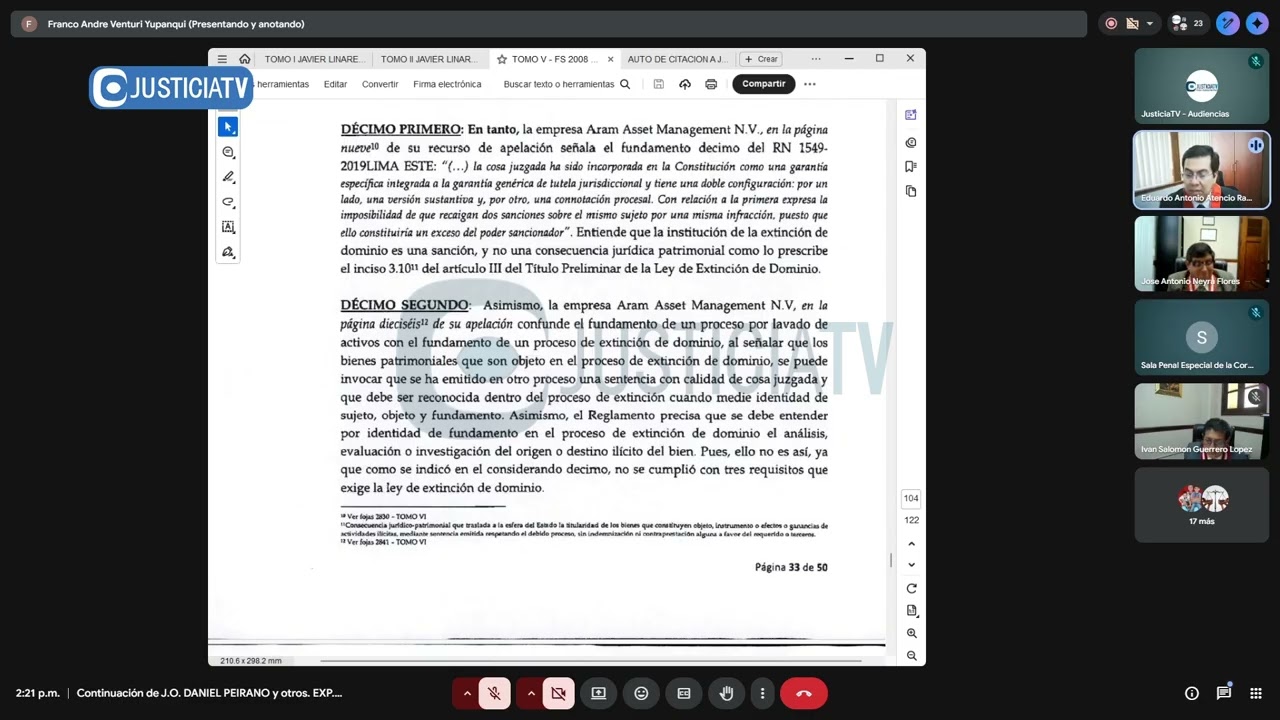The height and width of the screenshot is (720, 1280).
Task: Switch to TOMO I JAVIER LINARE tab
Action: (x=314, y=59)
